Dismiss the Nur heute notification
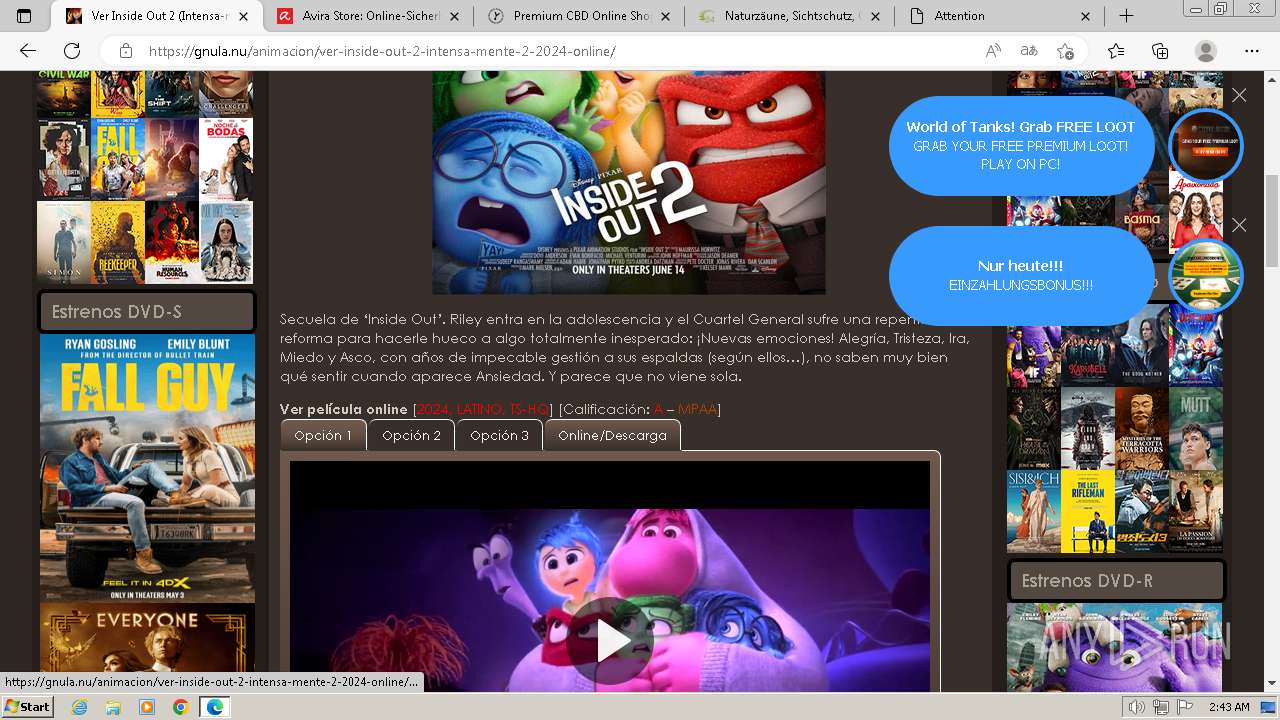The height and width of the screenshot is (720, 1280). (1239, 225)
